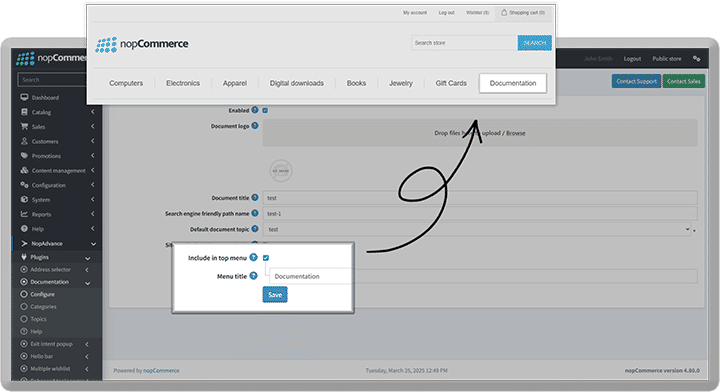The height and width of the screenshot is (392, 720).
Task: Click the Content management cubes icon
Action: point(24,170)
